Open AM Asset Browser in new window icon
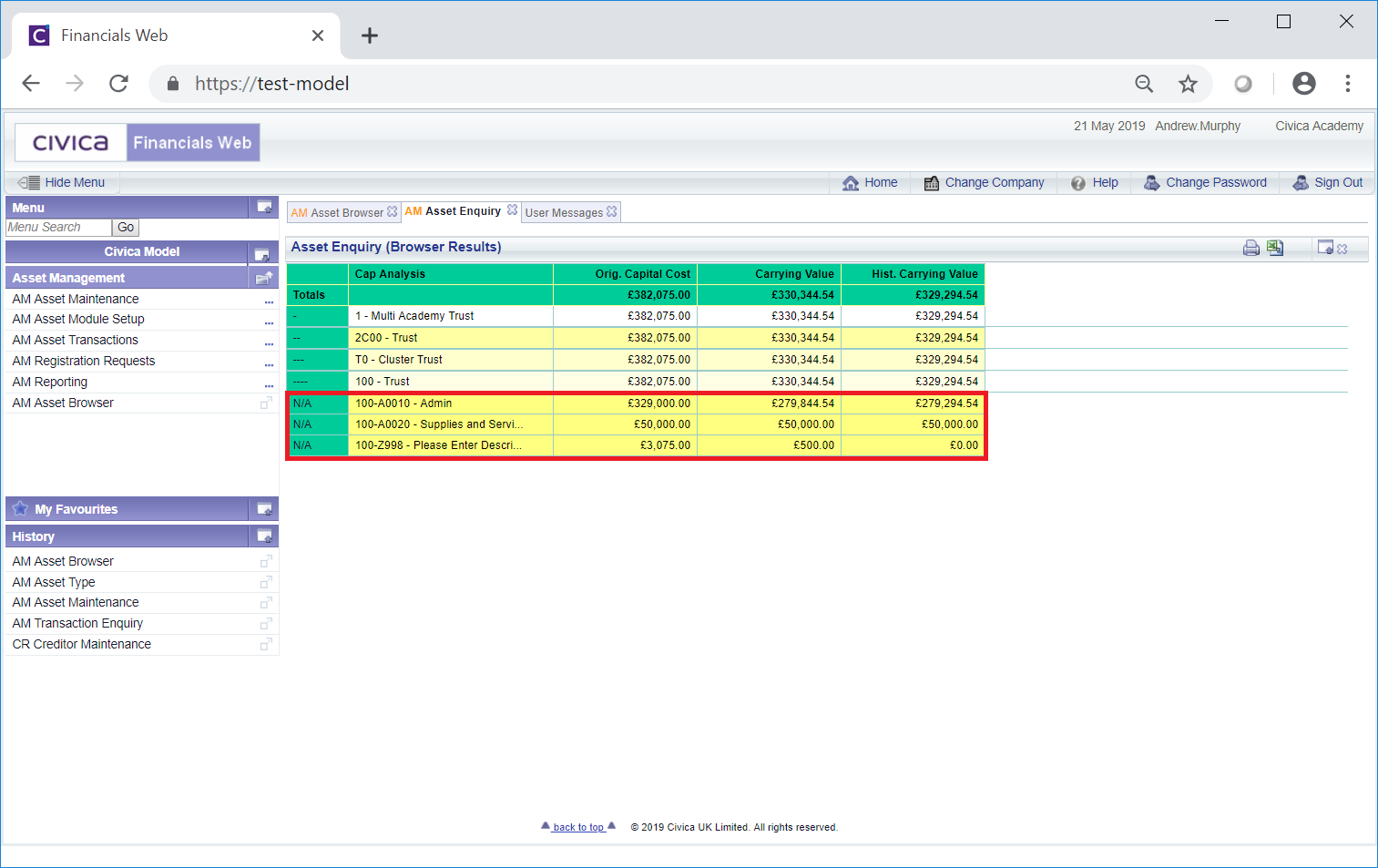 (x=266, y=403)
